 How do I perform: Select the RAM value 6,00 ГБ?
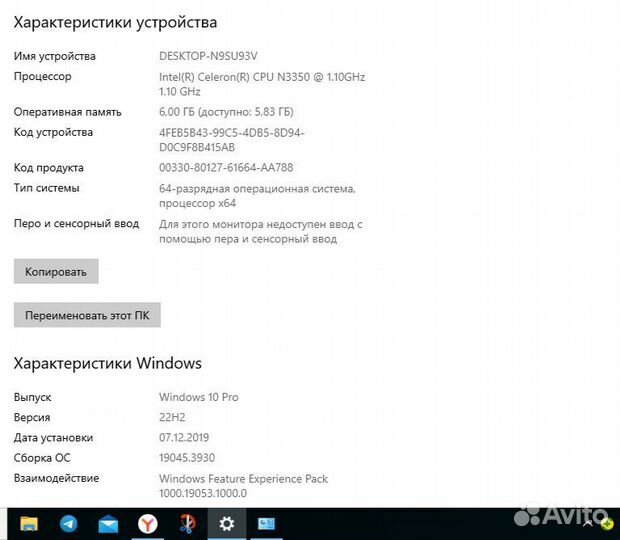pos(177,112)
